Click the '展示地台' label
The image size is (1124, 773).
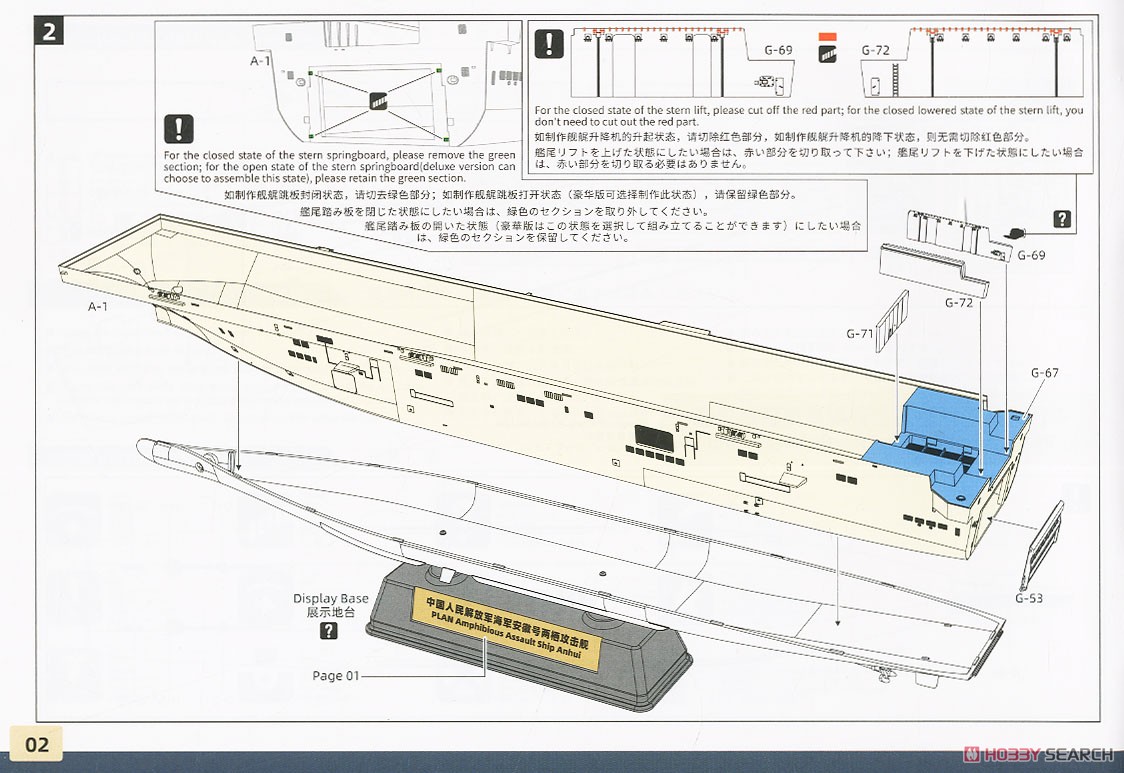[x=330, y=612]
